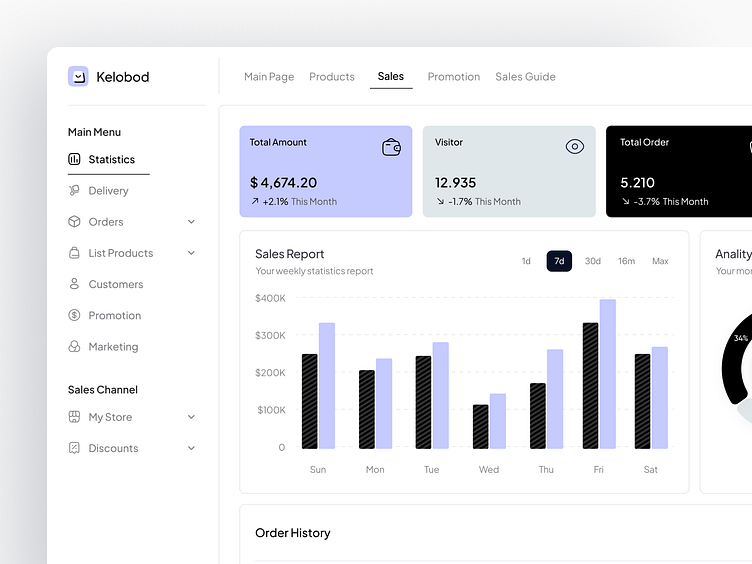Click the Delivery icon in Main Menu

pyautogui.click(x=74, y=190)
